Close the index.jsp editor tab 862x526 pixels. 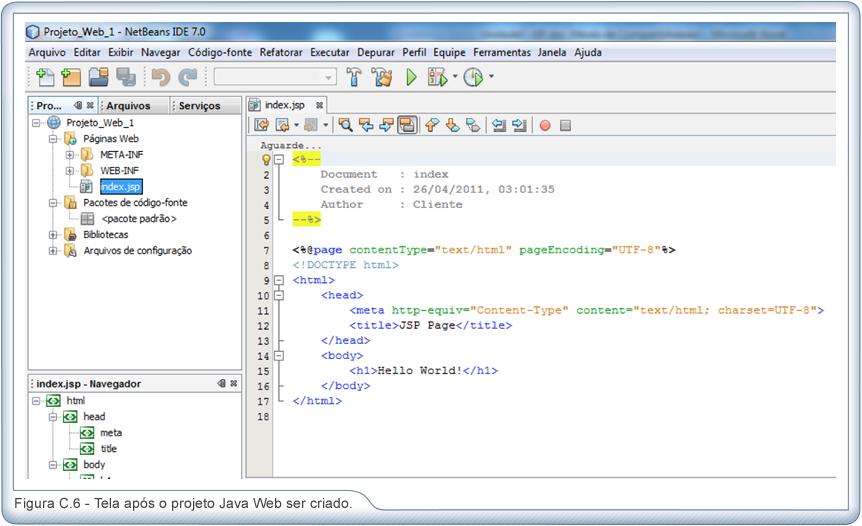point(319,105)
